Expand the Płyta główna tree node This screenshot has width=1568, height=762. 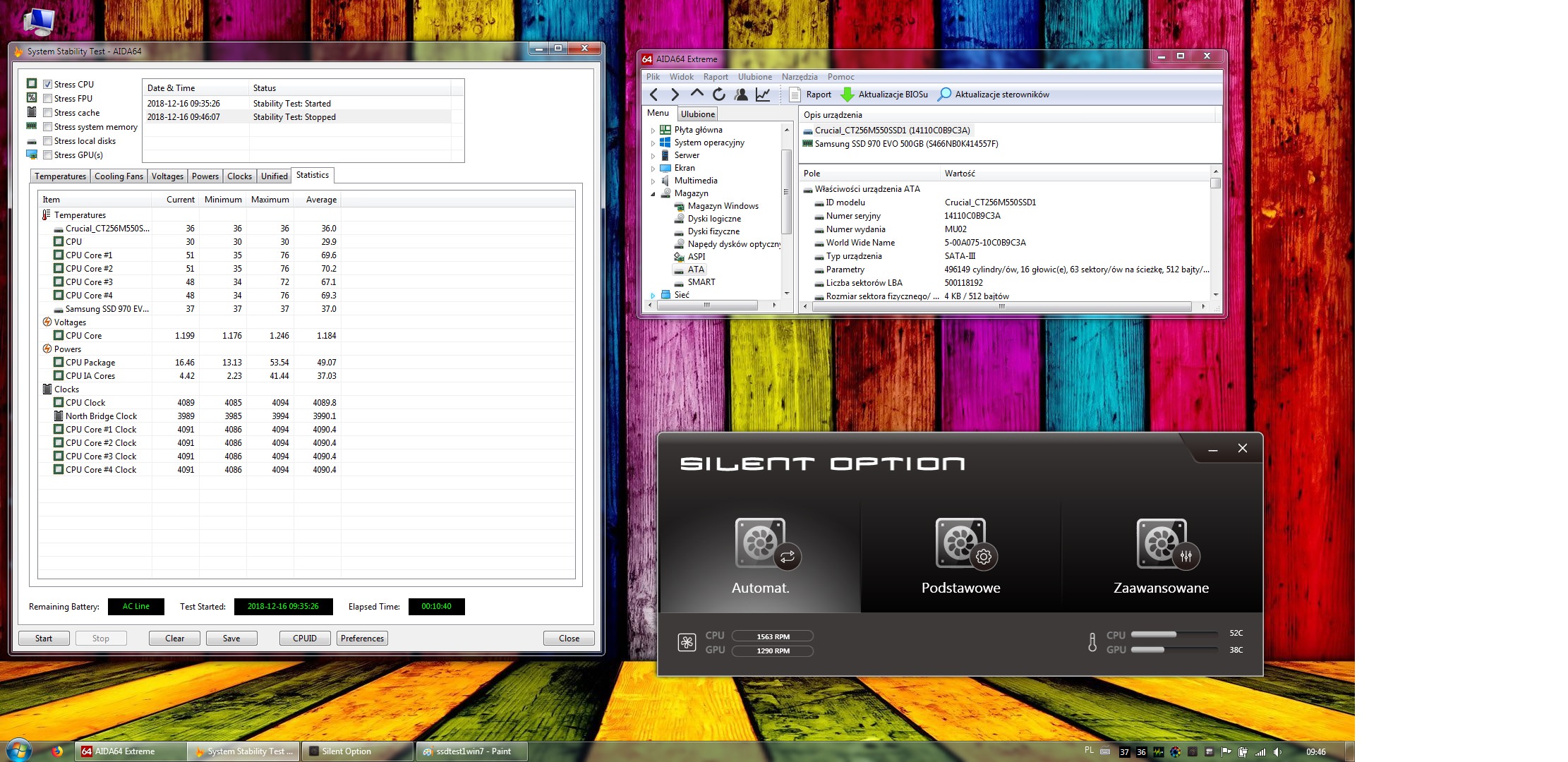(x=653, y=131)
